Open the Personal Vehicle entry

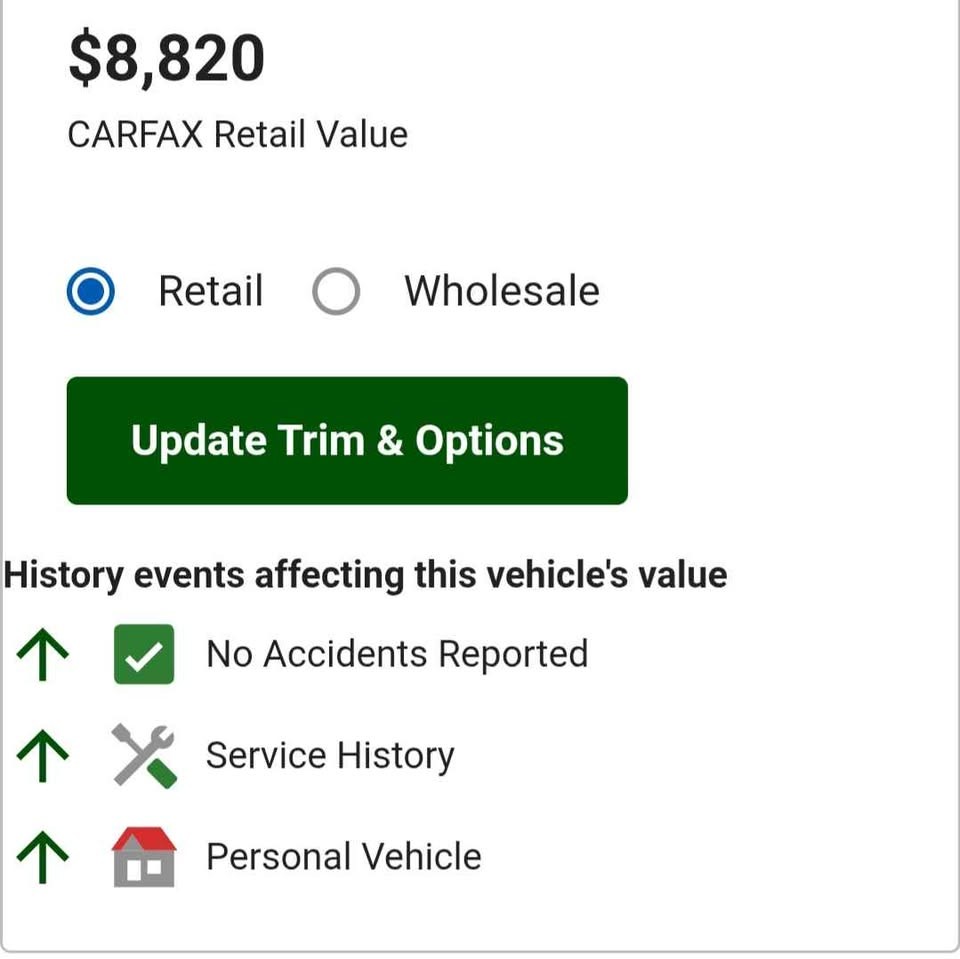[343, 856]
